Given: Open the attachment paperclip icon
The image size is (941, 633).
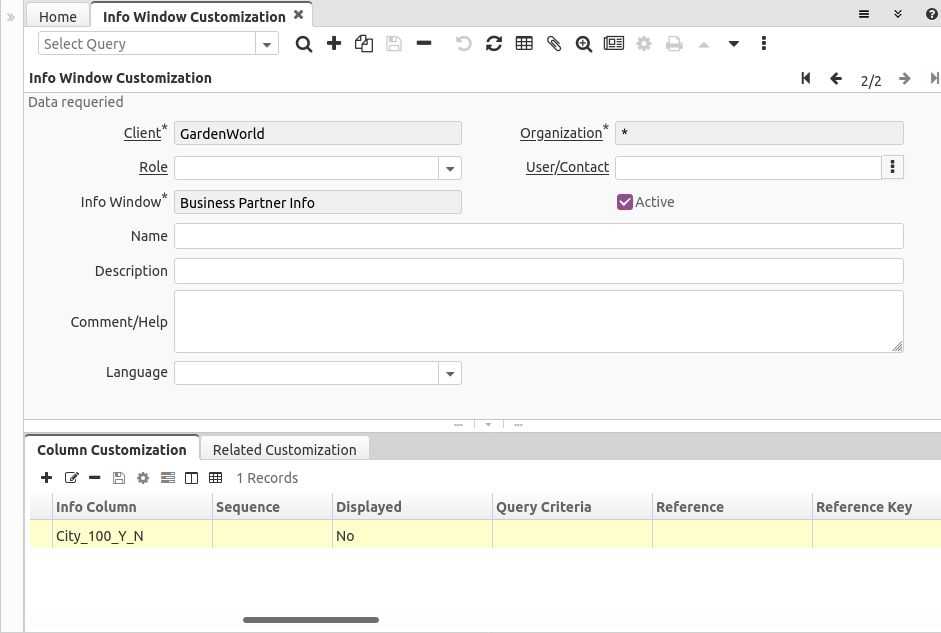Looking at the screenshot, I should pyautogui.click(x=554, y=43).
